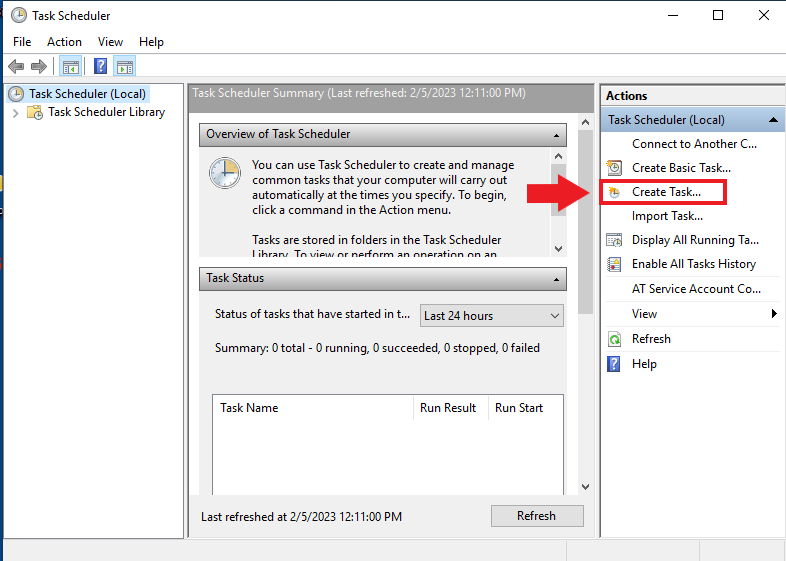Click Create Task... in Actions pane
786x561 pixels.
(x=666, y=192)
